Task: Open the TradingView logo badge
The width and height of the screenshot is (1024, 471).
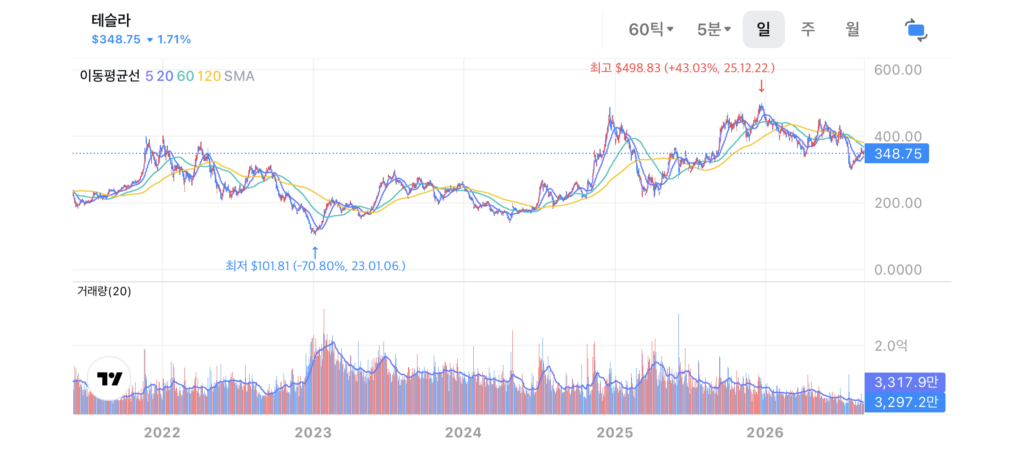Action: [110, 378]
